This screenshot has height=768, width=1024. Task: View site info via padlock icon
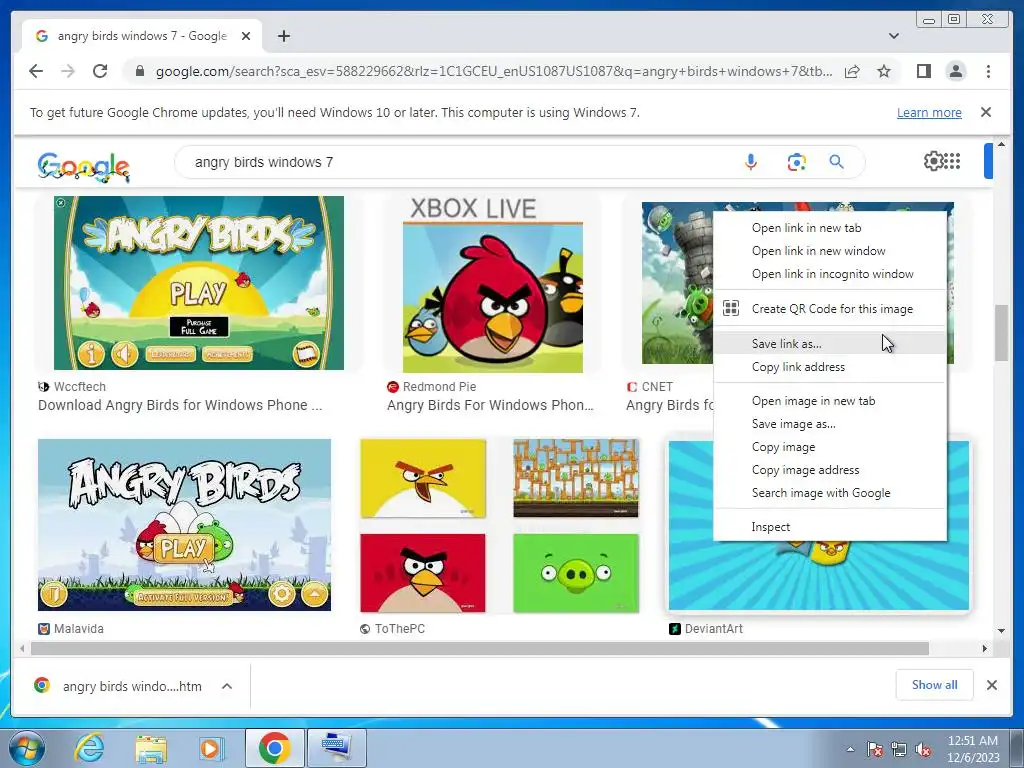[x=140, y=71]
